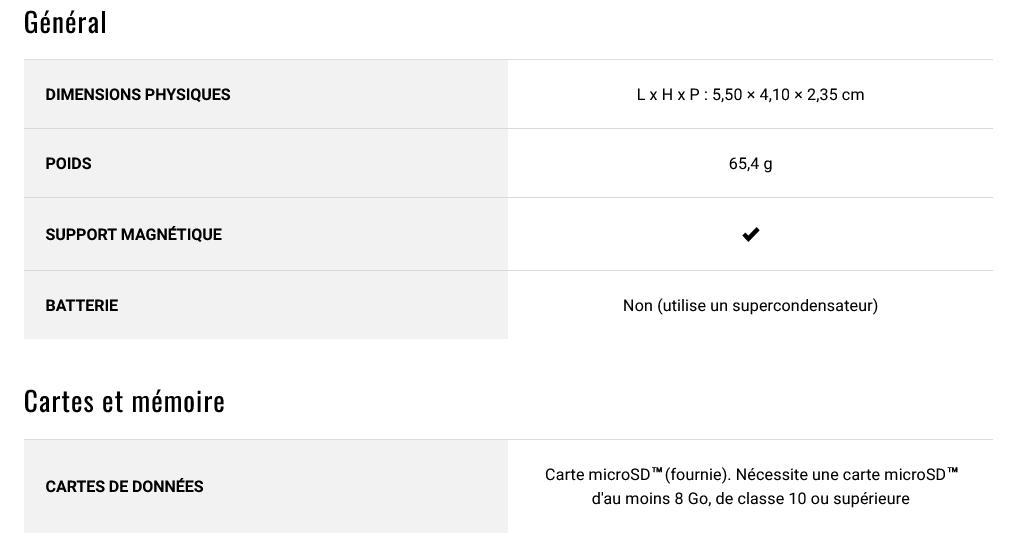This screenshot has height=541, width=1021.
Task: Click the "Nécessite une carte microSD" phrase
Action: [841, 475]
